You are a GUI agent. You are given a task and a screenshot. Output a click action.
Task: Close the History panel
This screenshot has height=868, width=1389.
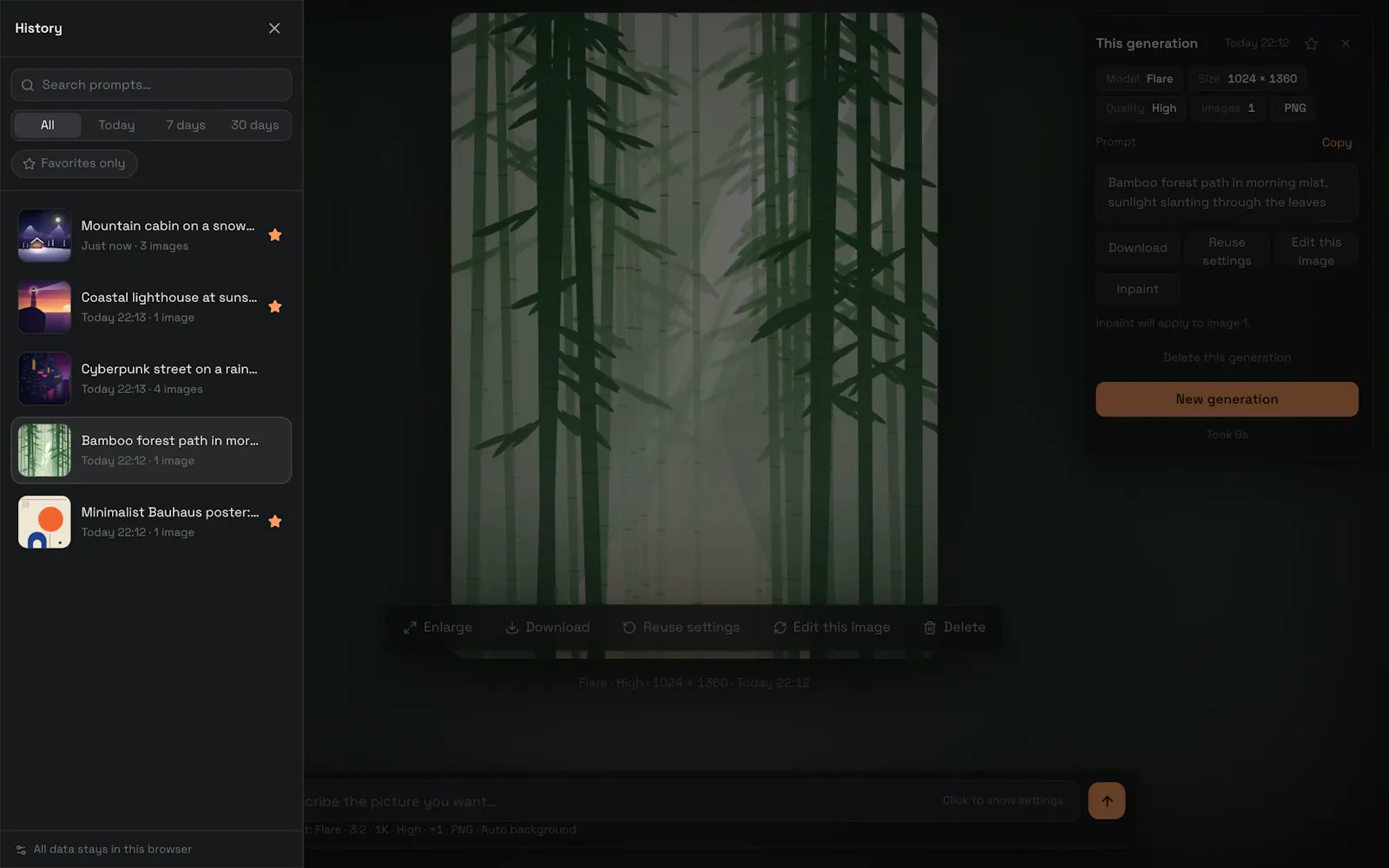click(x=274, y=29)
